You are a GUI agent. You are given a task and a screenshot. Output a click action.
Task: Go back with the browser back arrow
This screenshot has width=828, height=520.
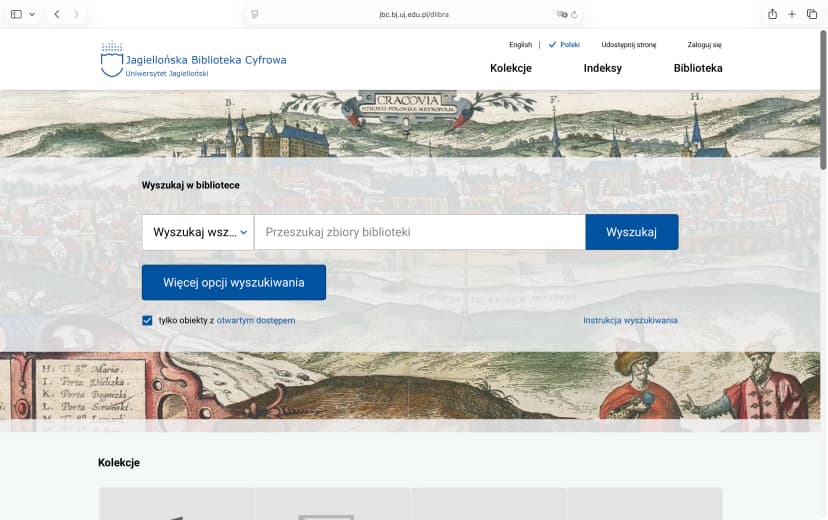56,14
